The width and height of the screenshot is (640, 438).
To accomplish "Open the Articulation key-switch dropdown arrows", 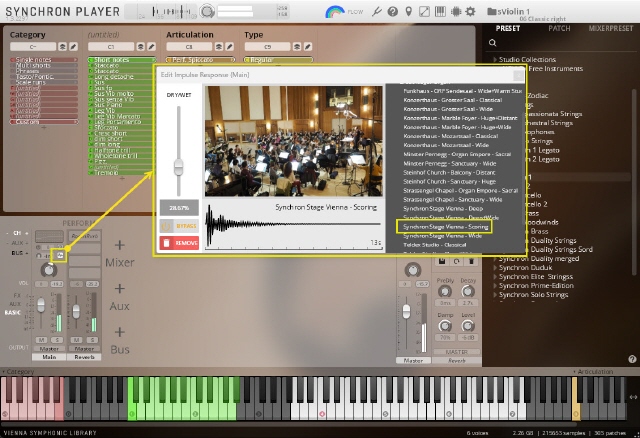I will click(219, 47).
